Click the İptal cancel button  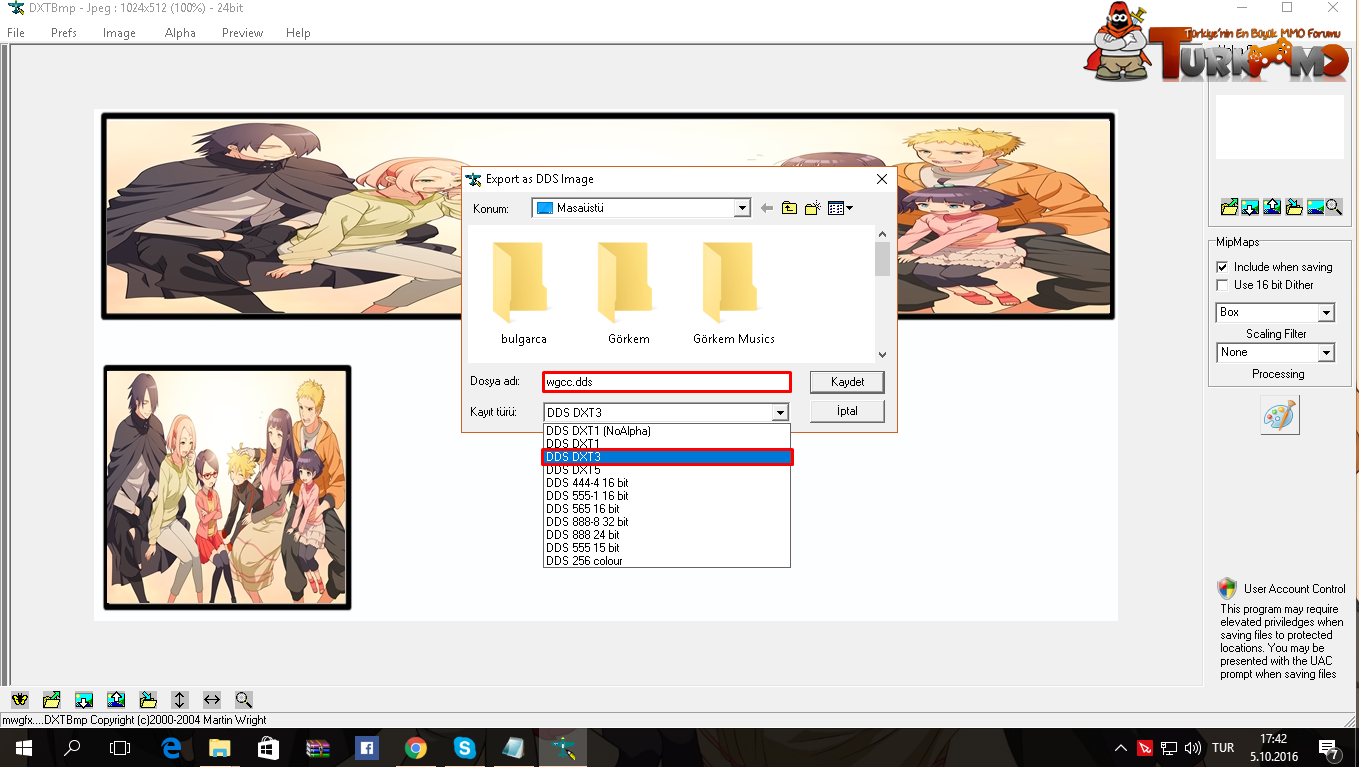[847, 411]
